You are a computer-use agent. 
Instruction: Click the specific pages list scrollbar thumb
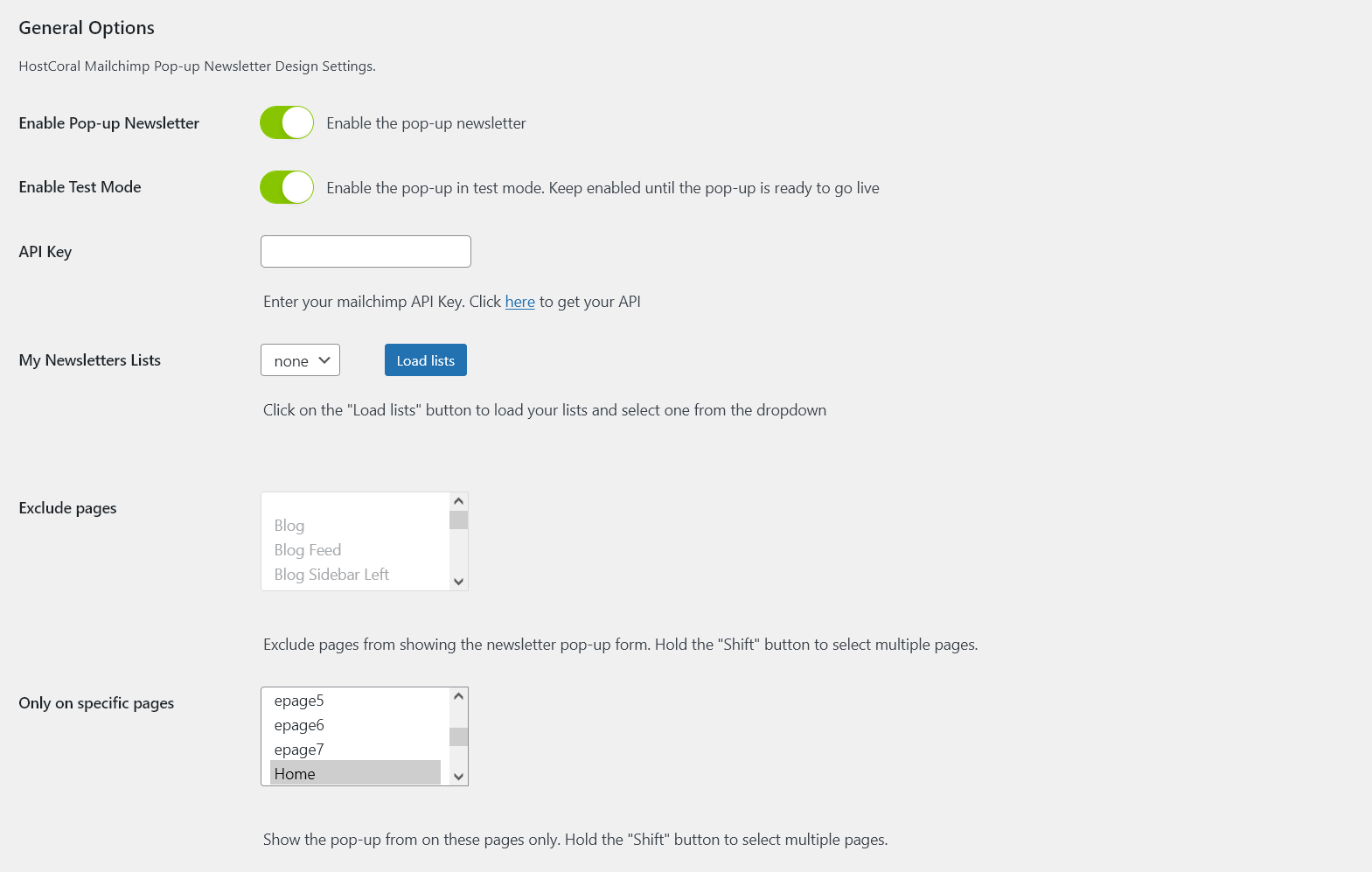[x=459, y=737]
